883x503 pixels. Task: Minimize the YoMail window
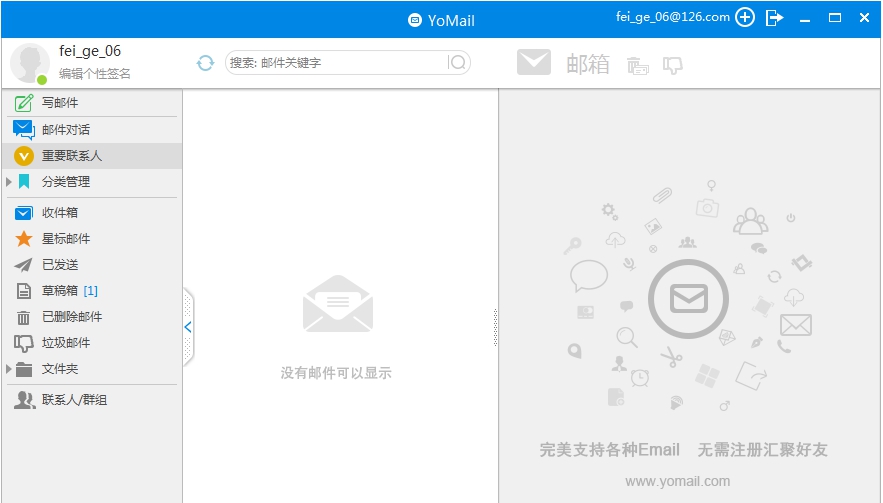[805, 19]
